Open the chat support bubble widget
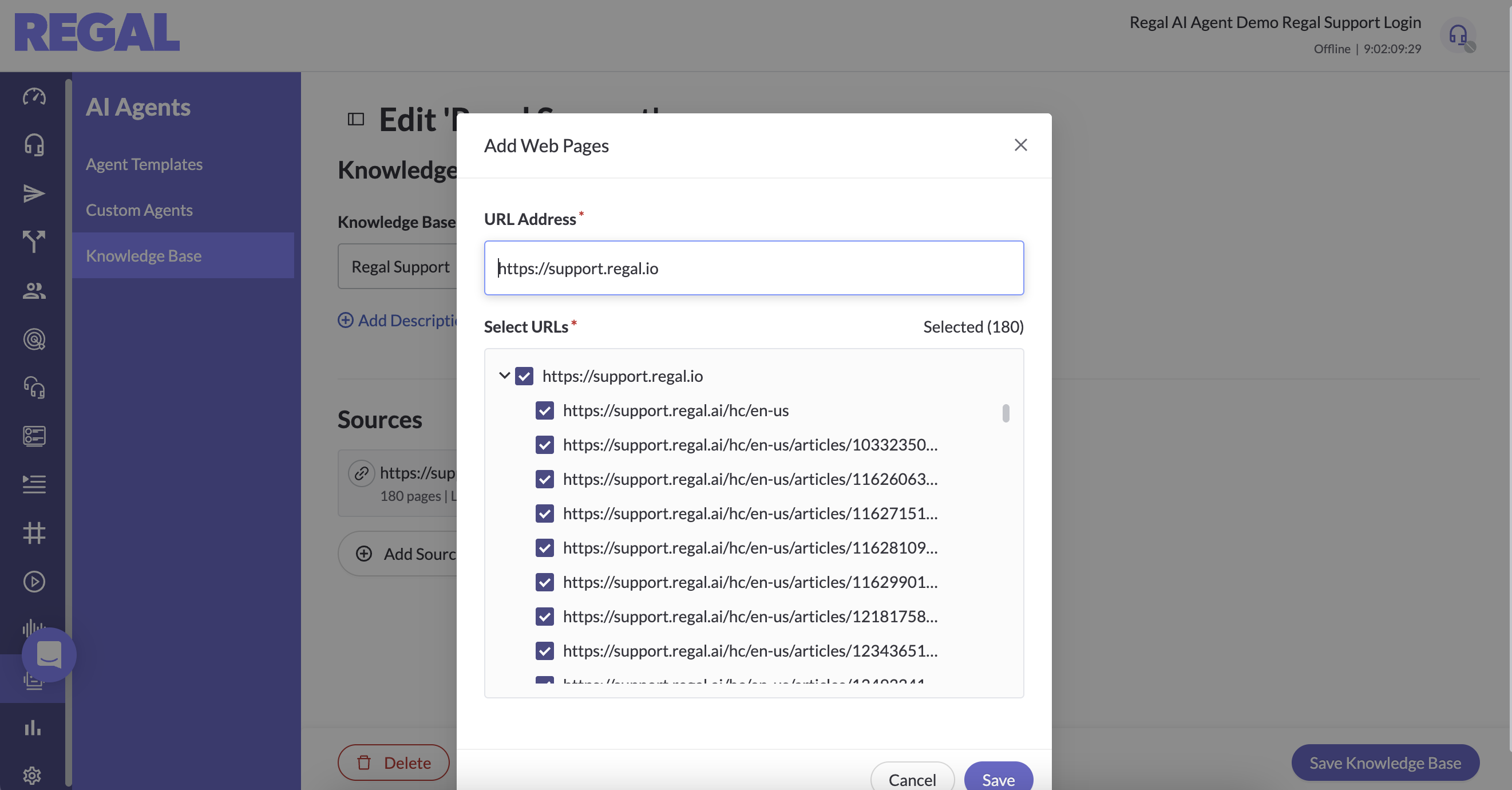1512x790 pixels. pyautogui.click(x=49, y=654)
